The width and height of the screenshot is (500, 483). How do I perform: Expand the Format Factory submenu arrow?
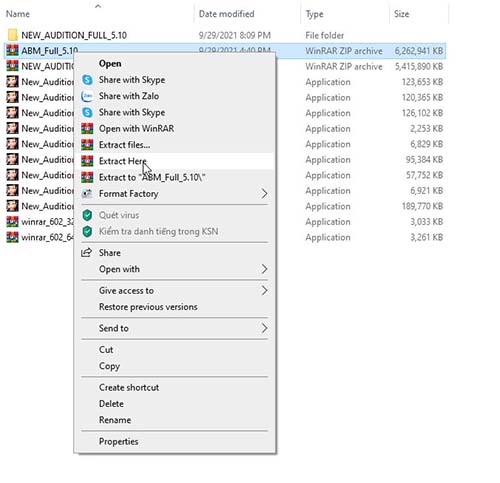(264, 193)
